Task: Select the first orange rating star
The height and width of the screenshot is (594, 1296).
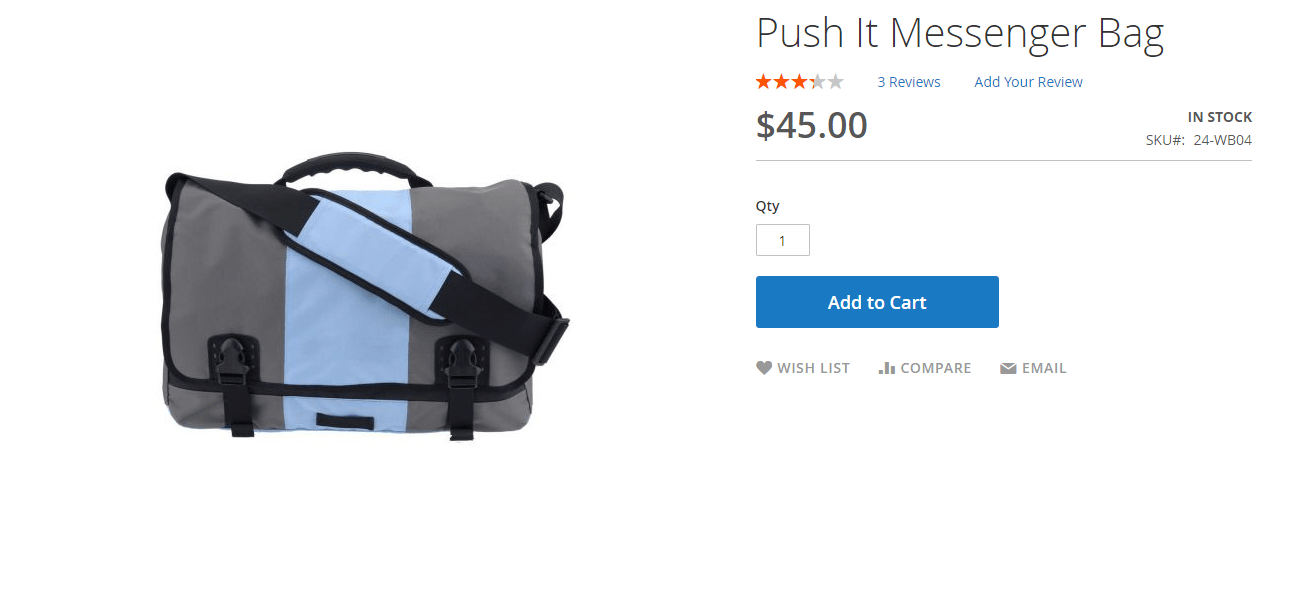Action: pos(764,82)
